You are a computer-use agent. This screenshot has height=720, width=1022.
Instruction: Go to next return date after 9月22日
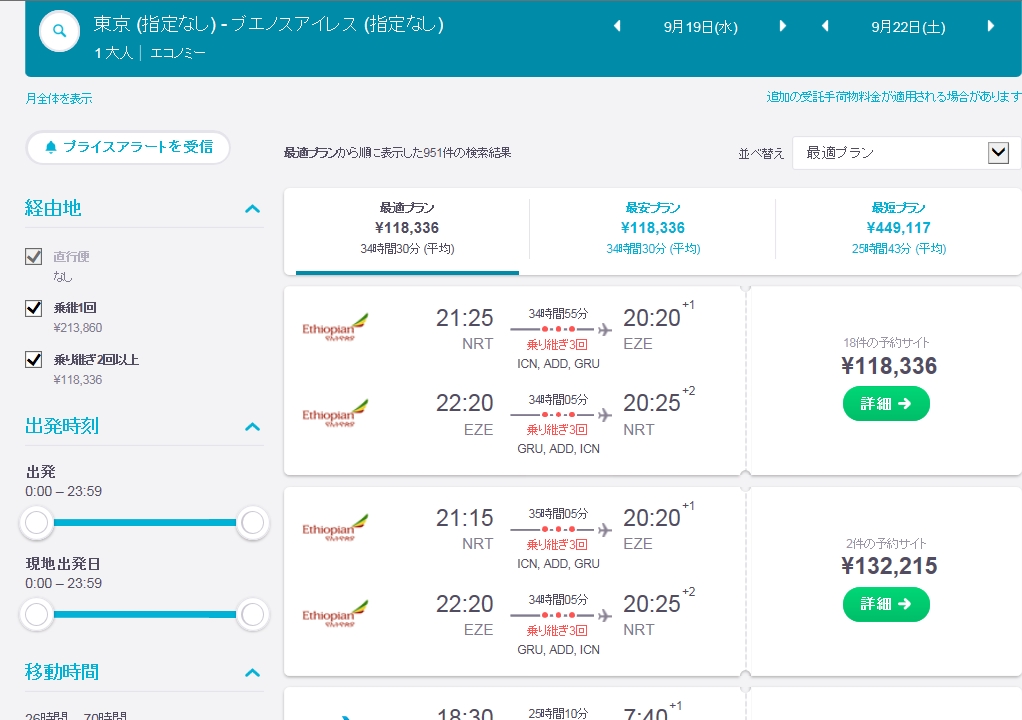pos(991,26)
